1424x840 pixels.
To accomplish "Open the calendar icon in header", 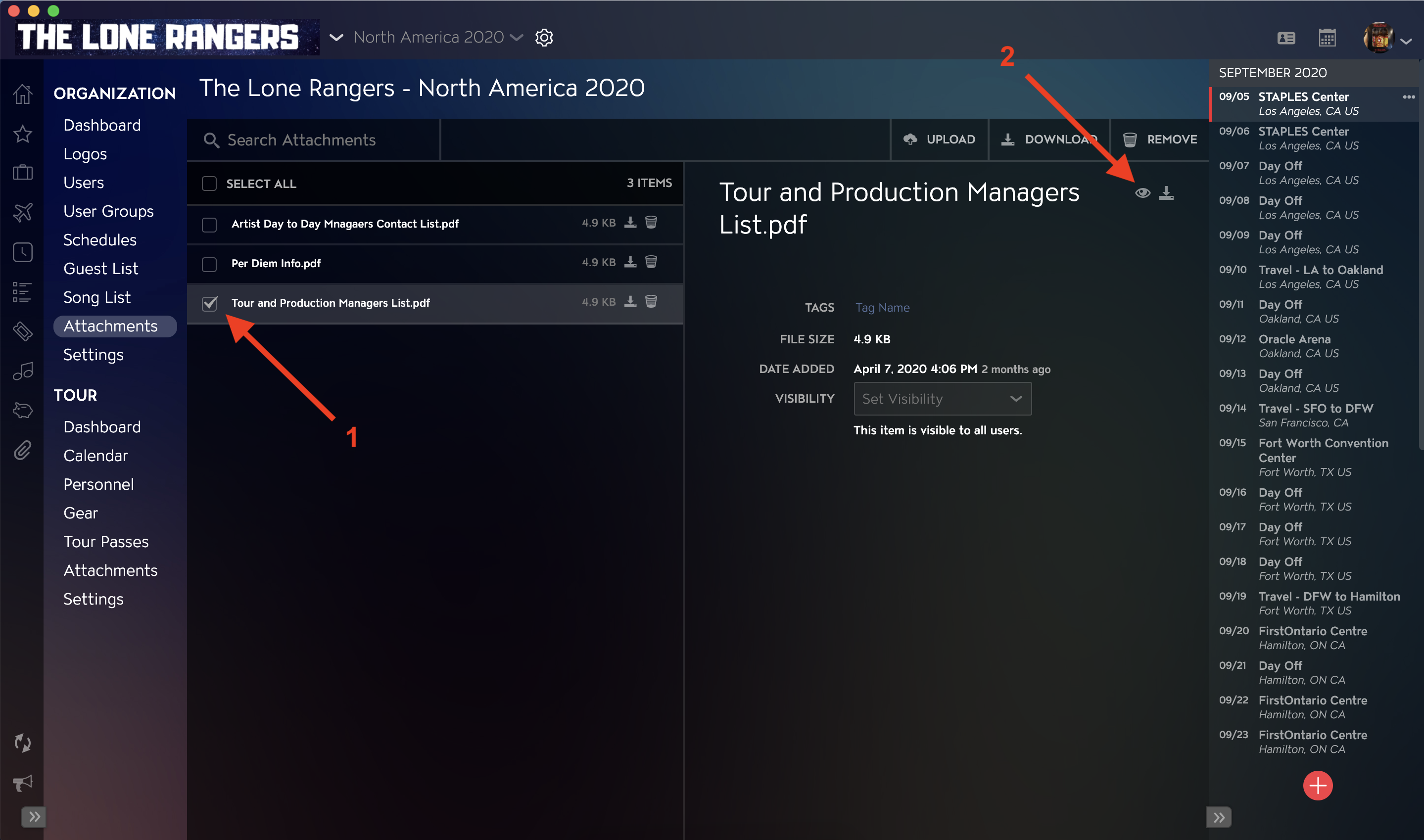I will pos(1327,38).
